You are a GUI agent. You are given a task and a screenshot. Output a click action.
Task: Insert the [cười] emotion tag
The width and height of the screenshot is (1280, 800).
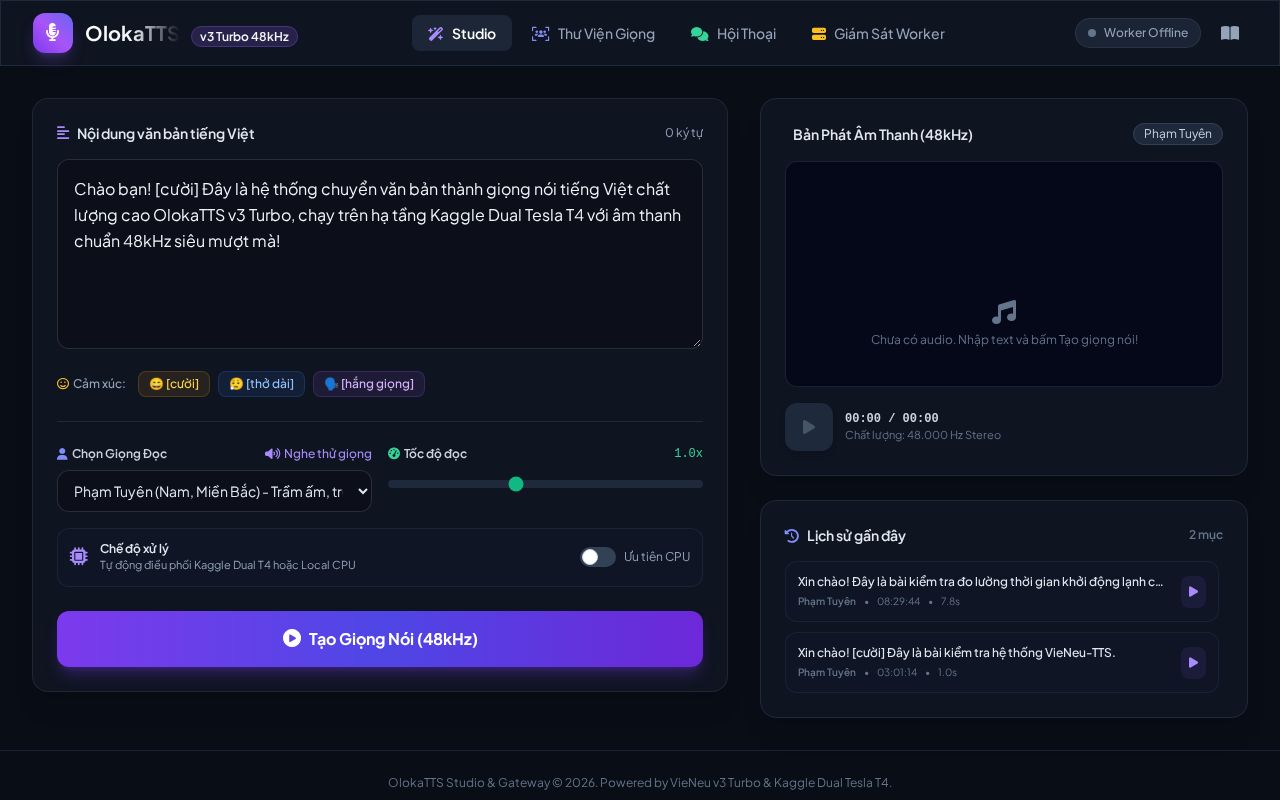(174, 384)
